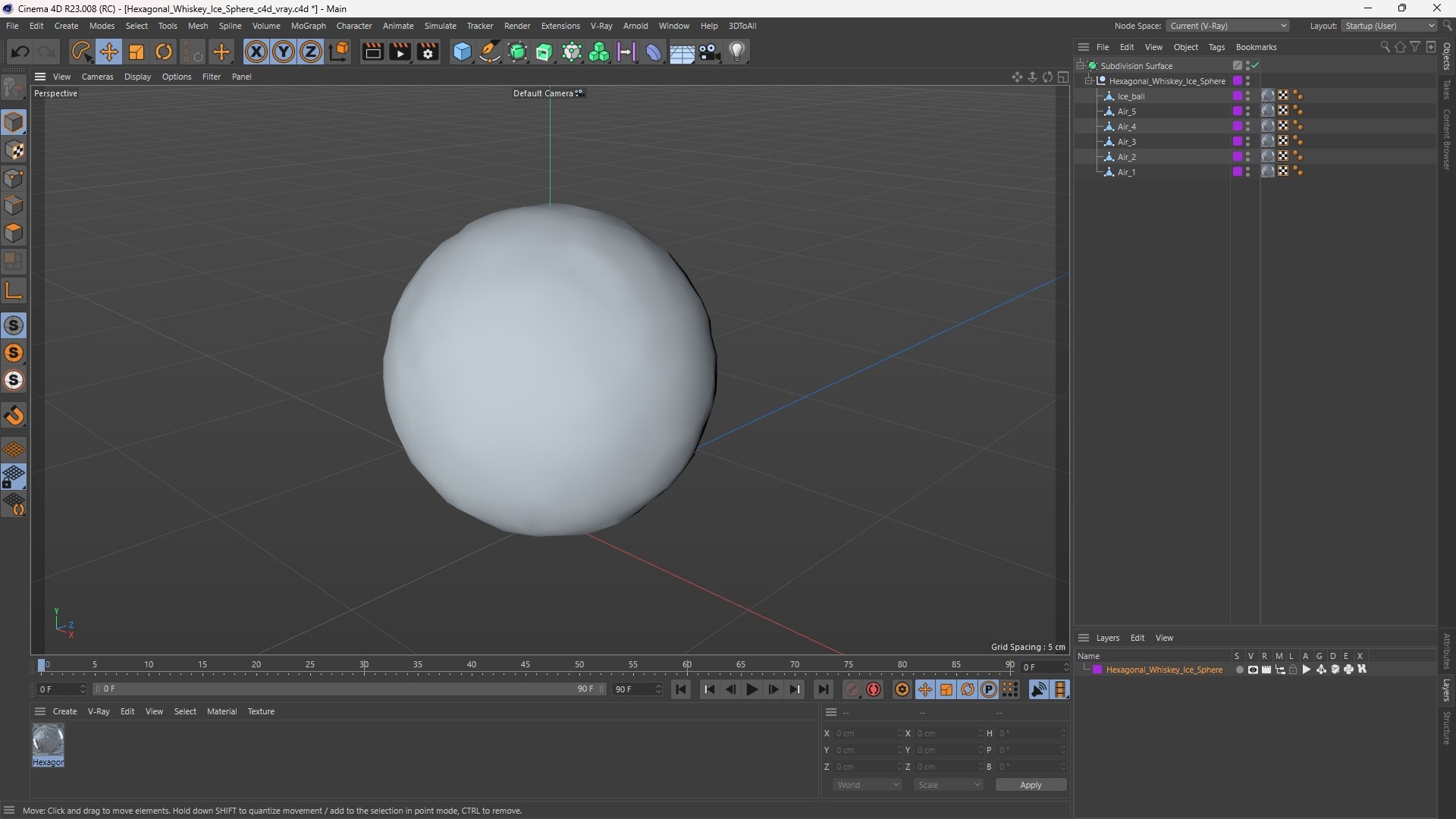Add a Camera object icon

click(x=710, y=52)
